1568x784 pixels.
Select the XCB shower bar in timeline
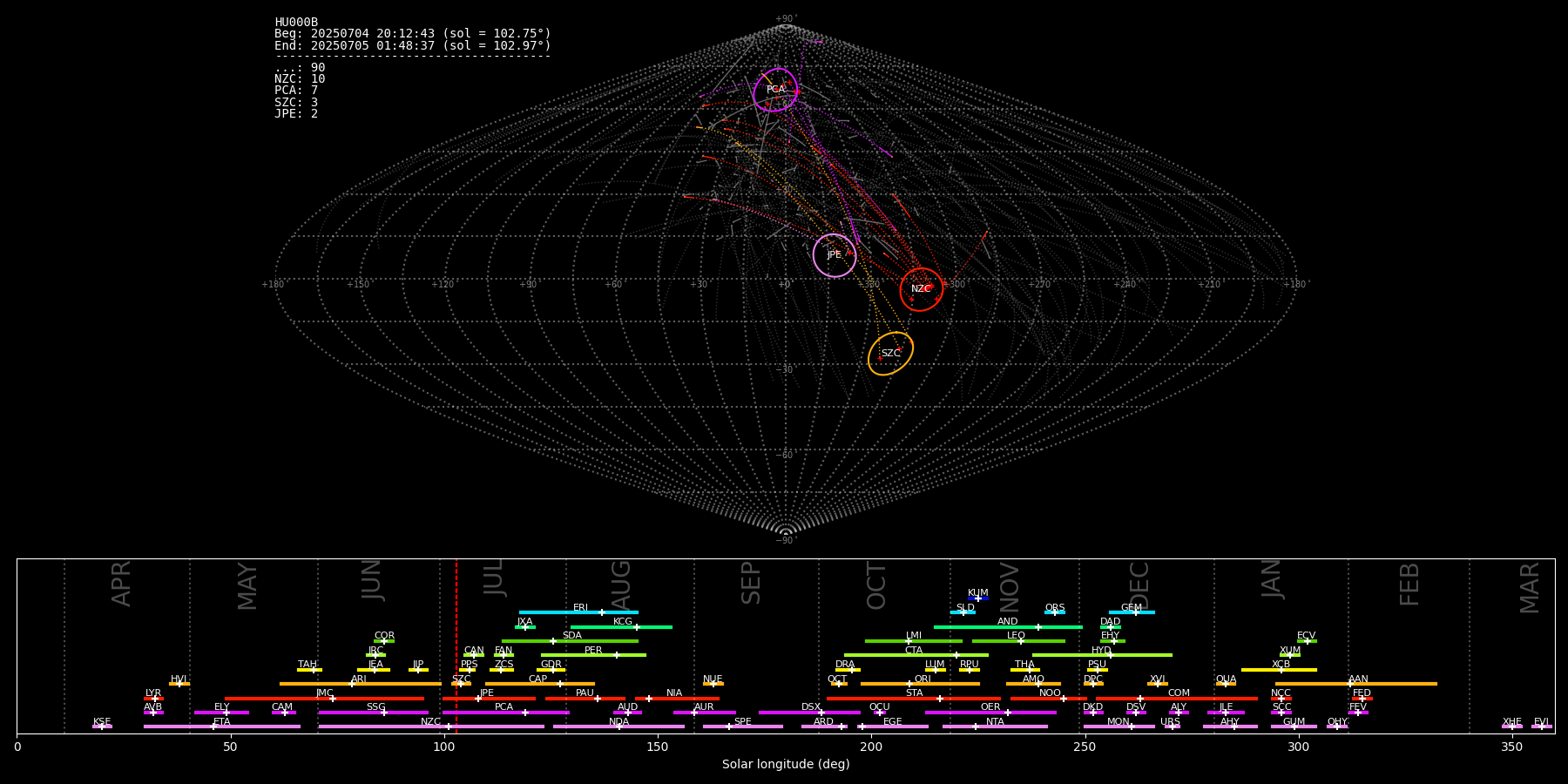(1279, 670)
